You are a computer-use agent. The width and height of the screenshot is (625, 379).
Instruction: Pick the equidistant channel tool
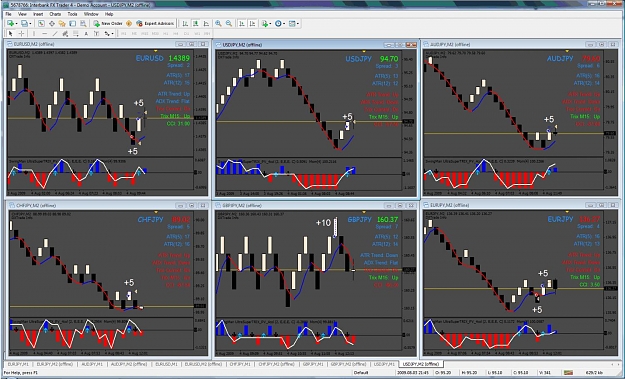[x=65, y=33]
